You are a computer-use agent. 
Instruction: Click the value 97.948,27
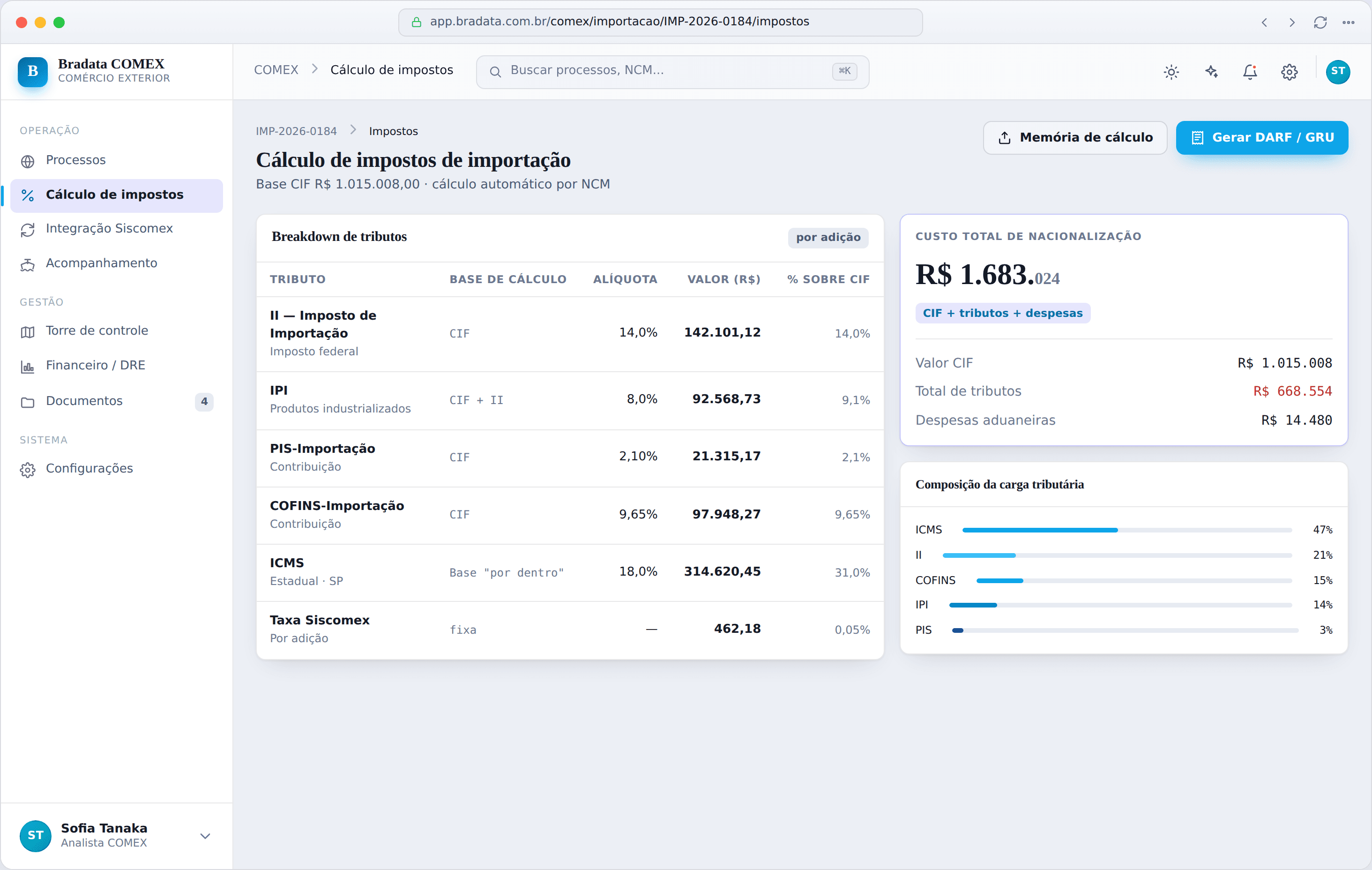click(x=726, y=514)
